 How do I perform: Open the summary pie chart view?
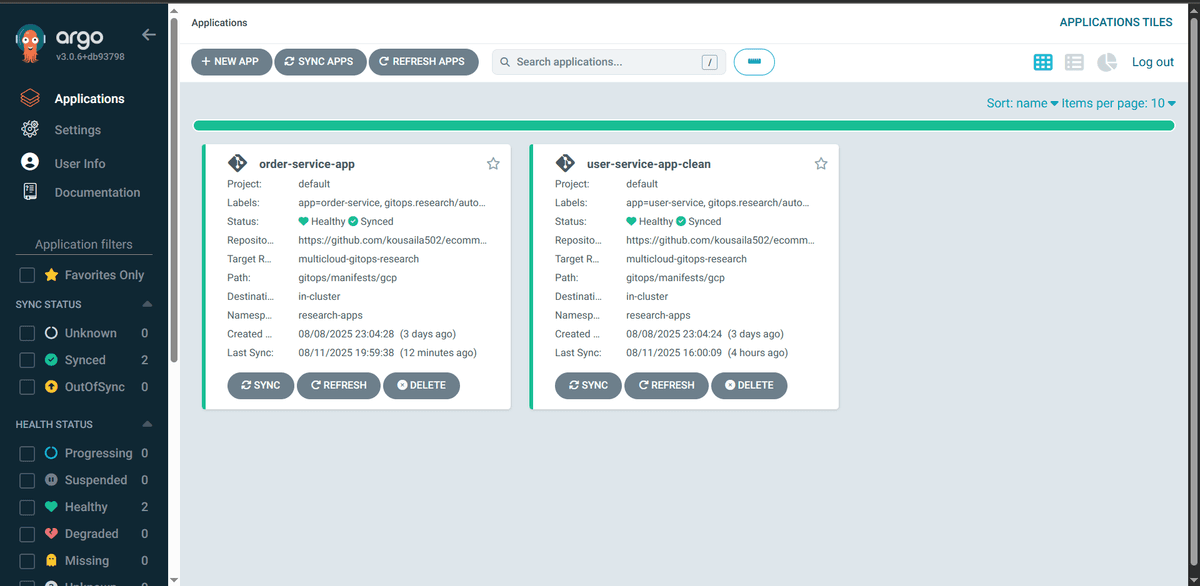1106,61
